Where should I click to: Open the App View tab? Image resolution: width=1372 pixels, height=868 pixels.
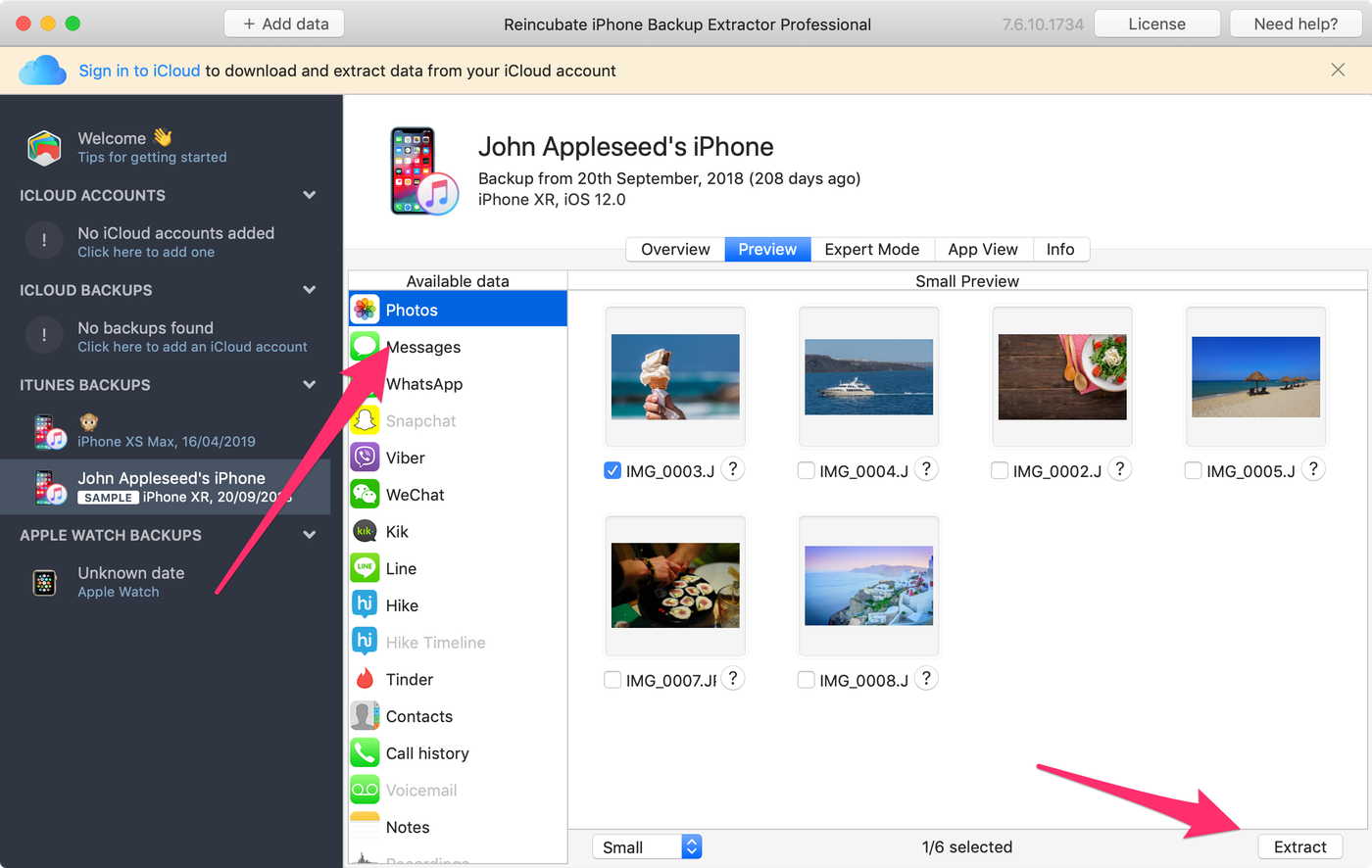(982, 249)
